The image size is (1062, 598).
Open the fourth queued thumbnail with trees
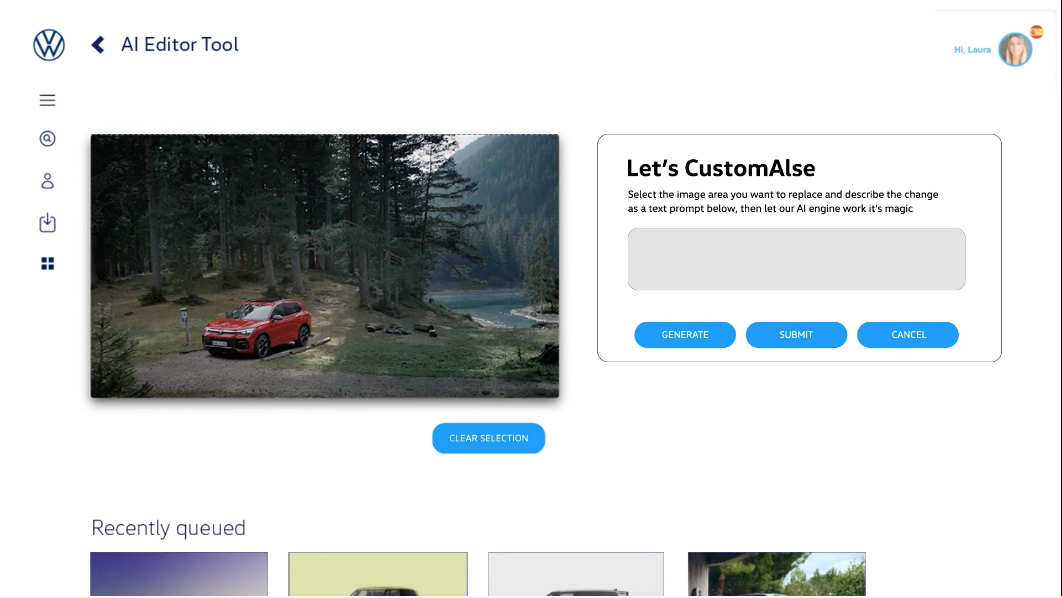776,573
